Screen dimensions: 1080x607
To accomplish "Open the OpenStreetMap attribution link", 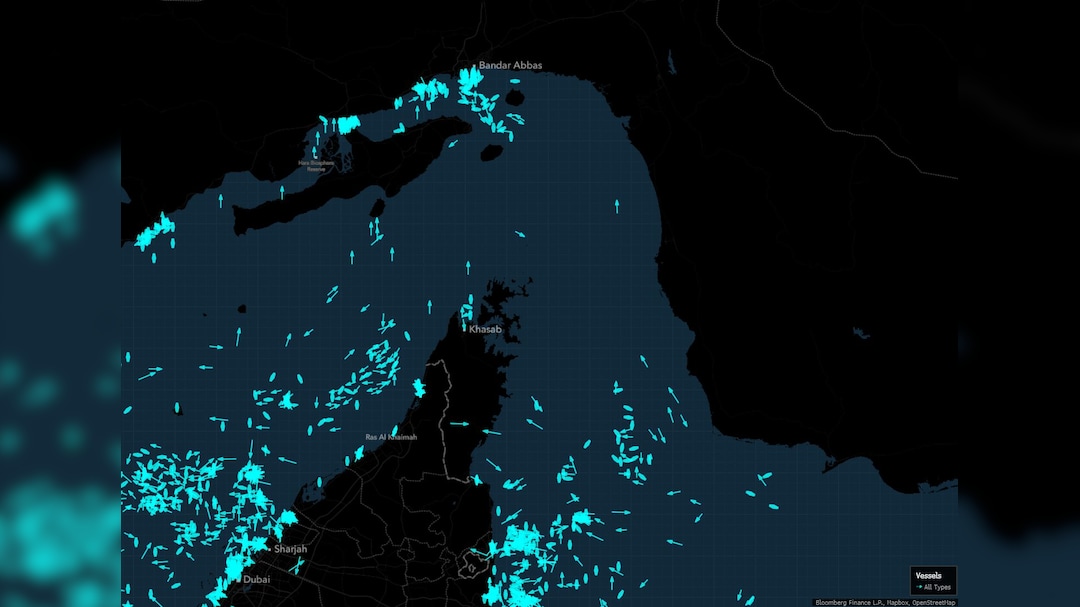I will coord(932,602).
